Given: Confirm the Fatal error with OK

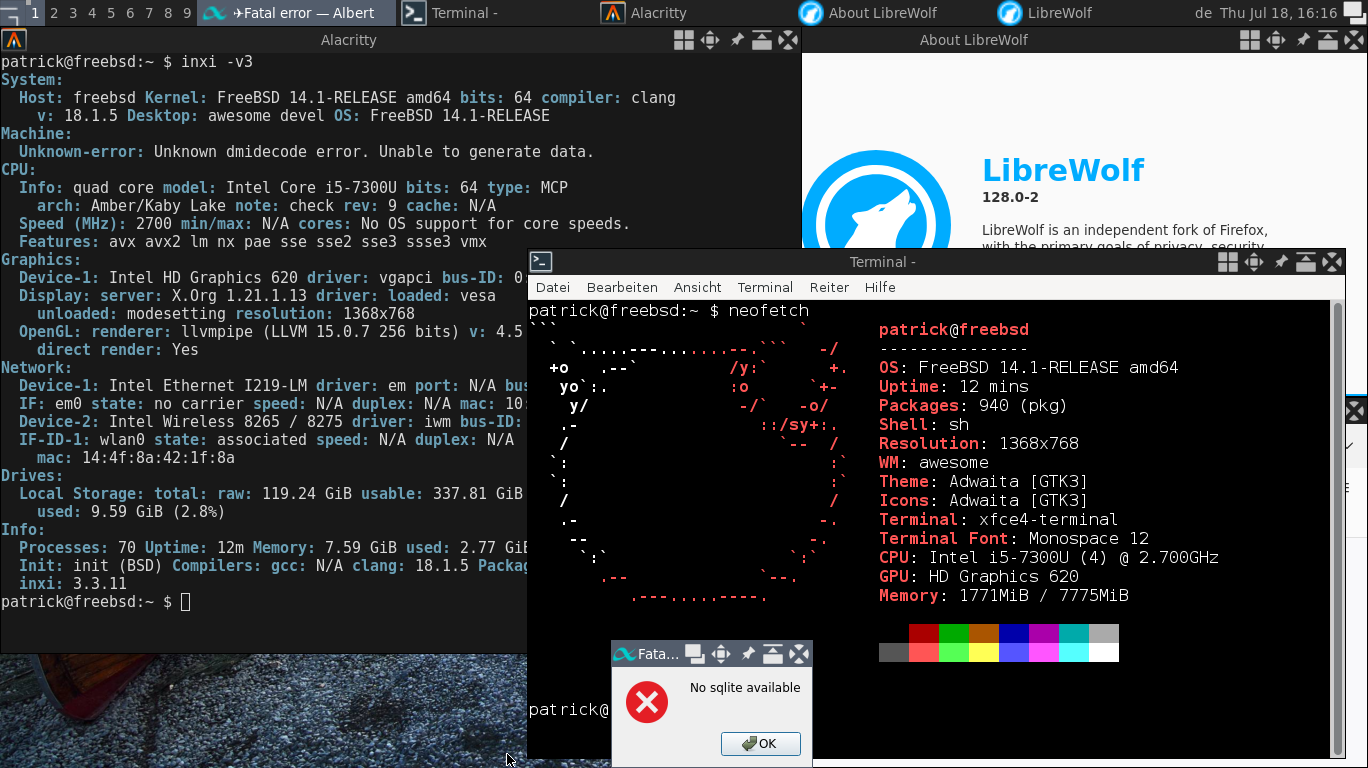Looking at the screenshot, I should 760,744.
